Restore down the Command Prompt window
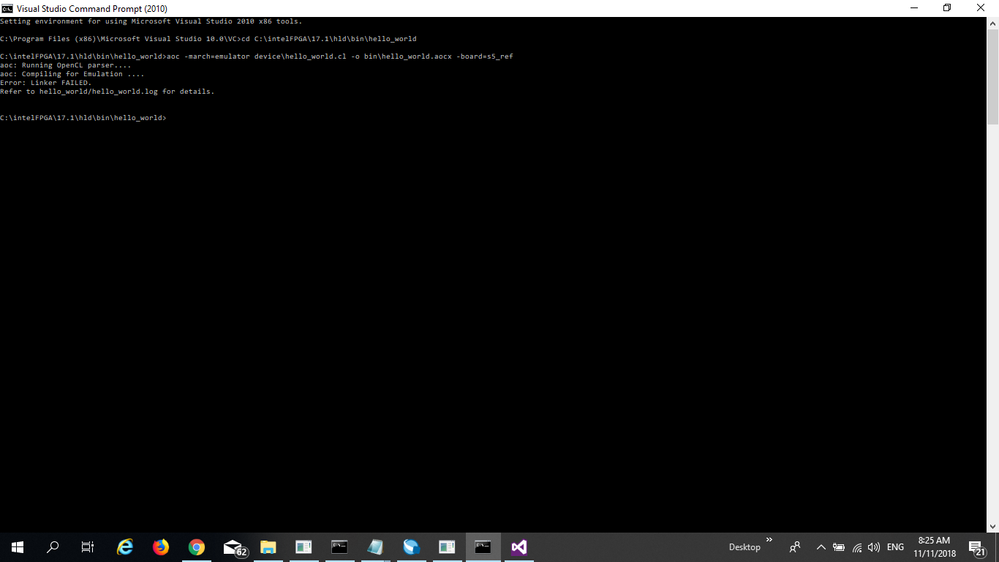999x562 pixels. coord(947,8)
